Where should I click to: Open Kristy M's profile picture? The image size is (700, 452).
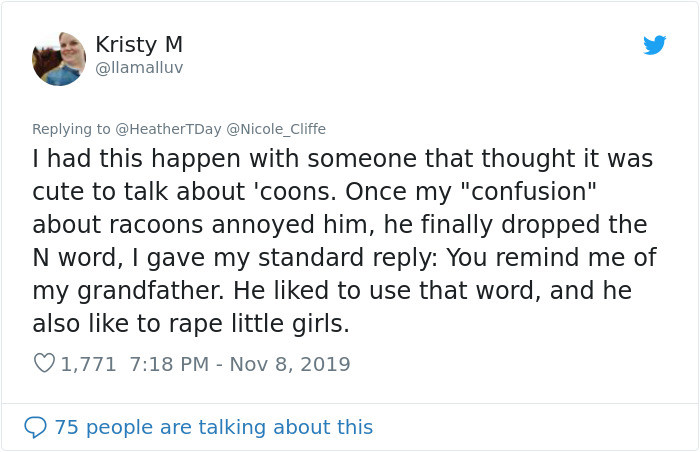(x=59, y=59)
